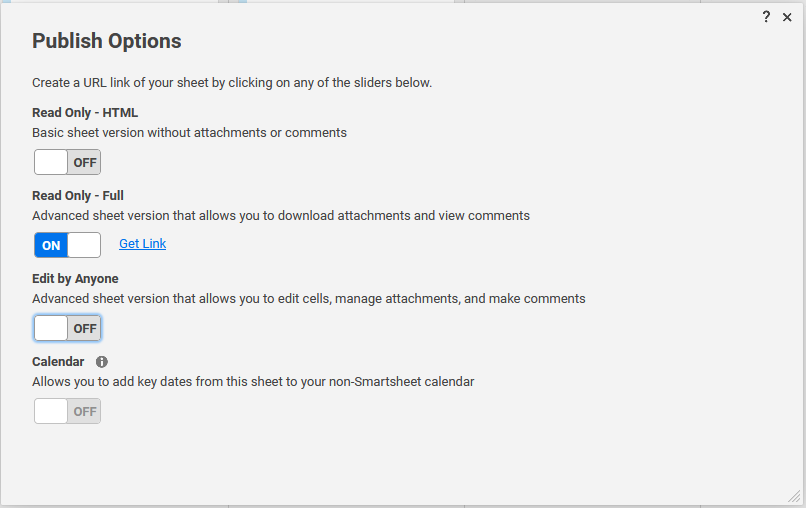Click the 'non-Smartsheet calendar' description text

[x=253, y=382]
